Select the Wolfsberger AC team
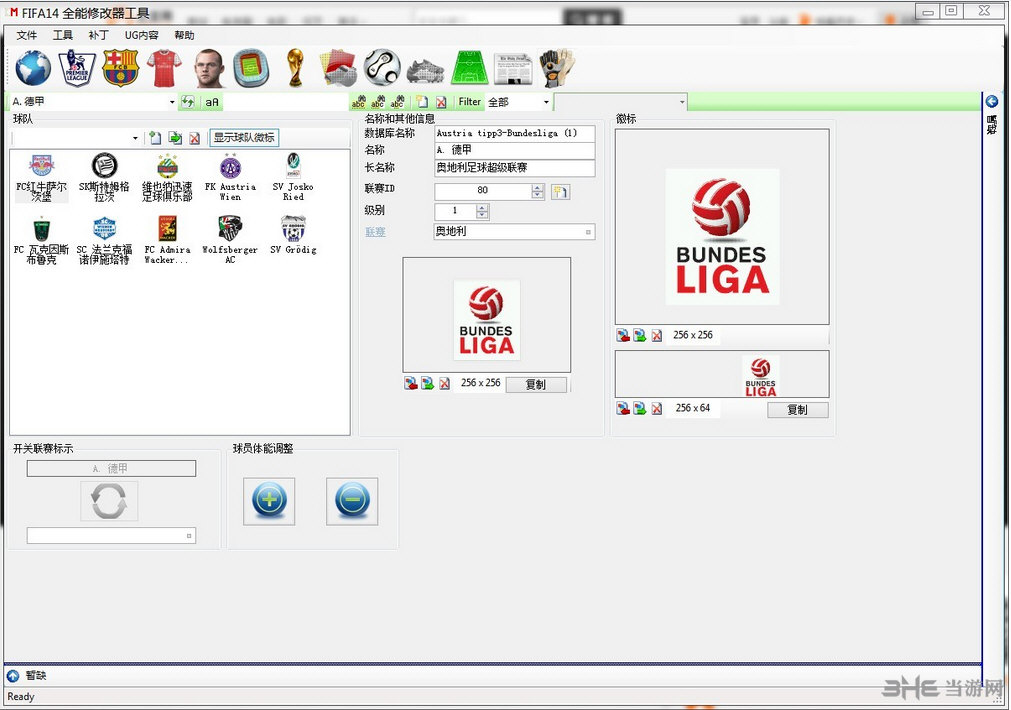This screenshot has width=1011, height=710. [x=230, y=241]
